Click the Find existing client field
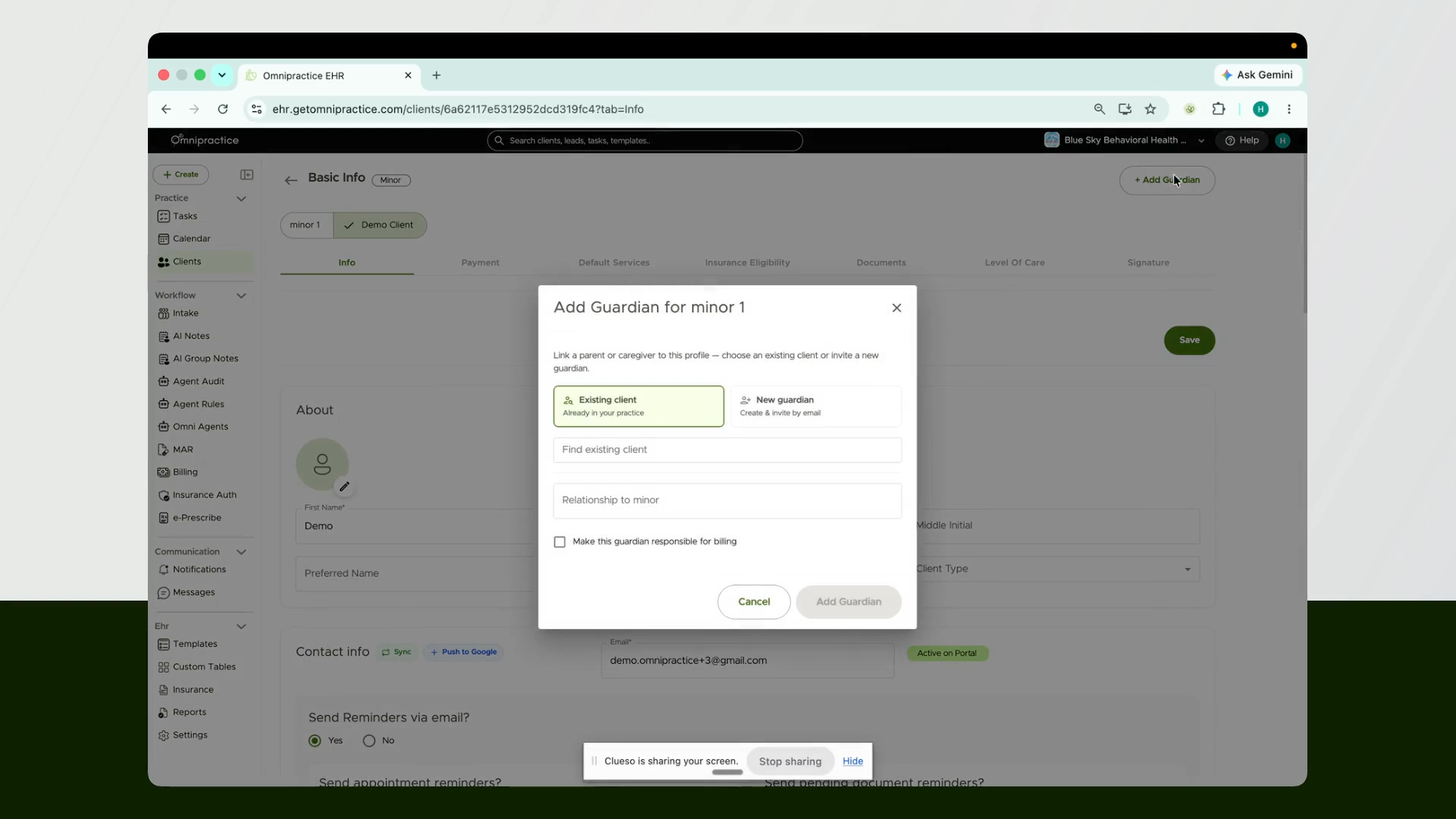Image resolution: width=1456 pixels, height=819 pixels. tap(727, 450)
